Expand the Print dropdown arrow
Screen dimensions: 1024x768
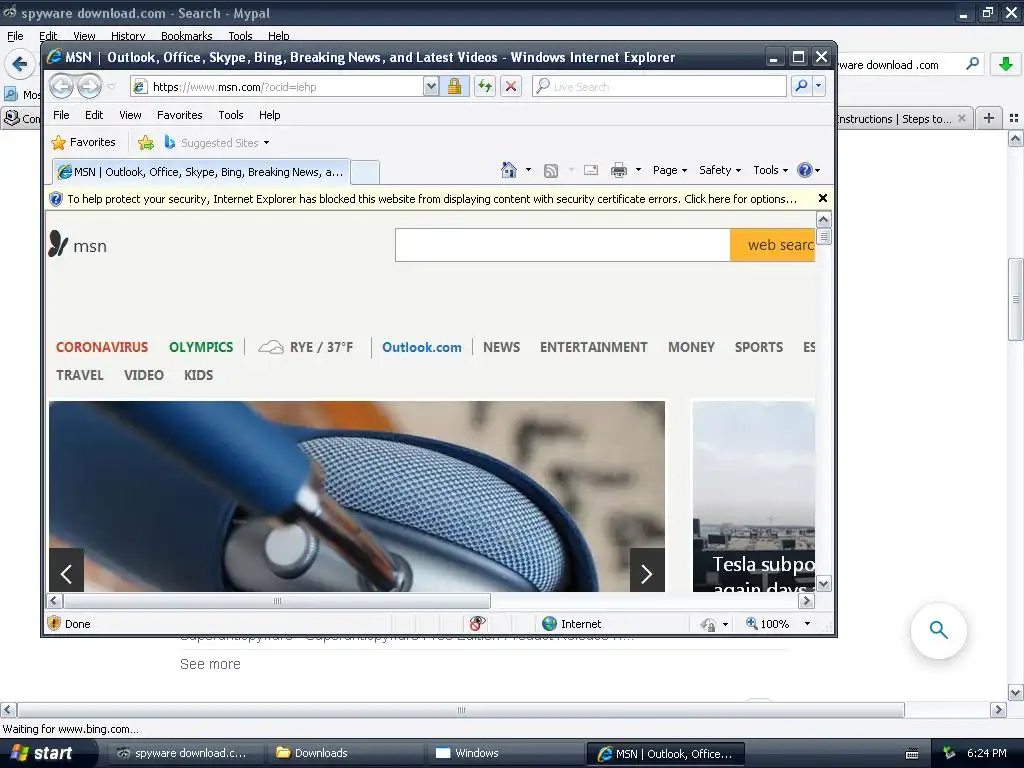tap(638, 170)
